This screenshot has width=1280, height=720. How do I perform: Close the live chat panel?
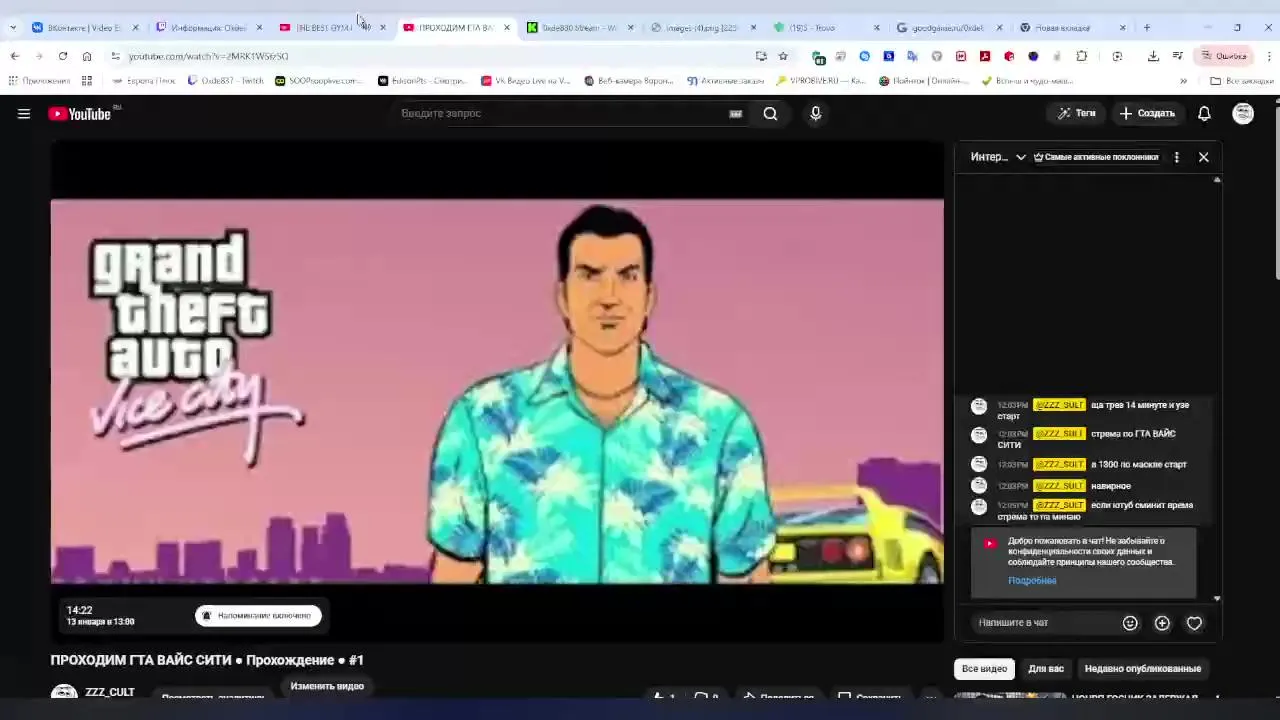(1204, 157)
